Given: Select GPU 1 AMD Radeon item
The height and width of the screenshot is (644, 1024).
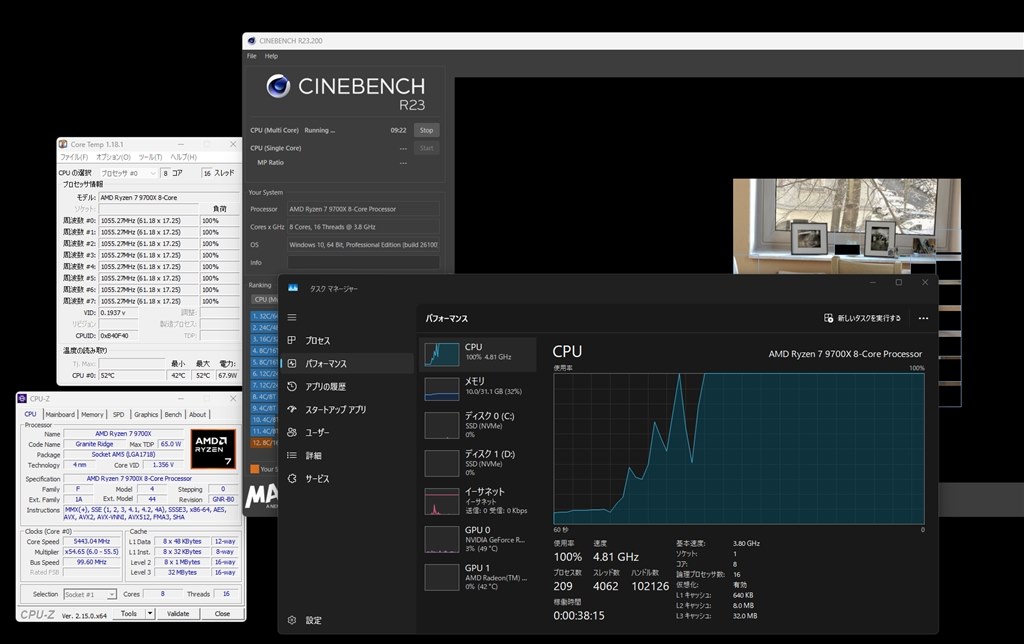Looking at the screenshot, I should coord(477,577).
